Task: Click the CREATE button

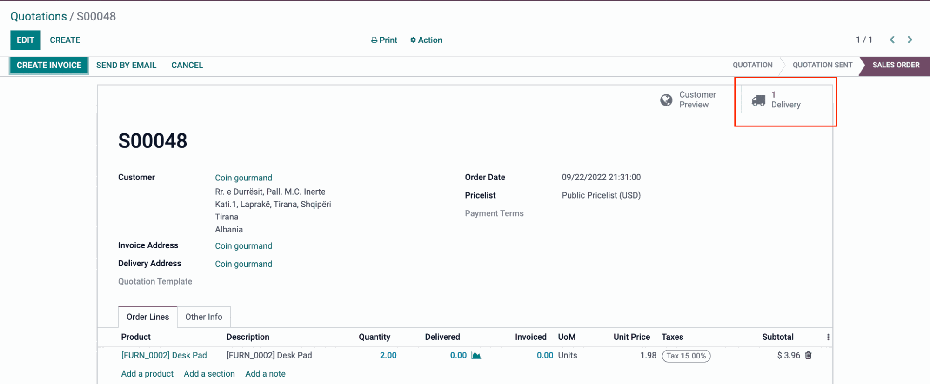Action: (x=65, y=40)
